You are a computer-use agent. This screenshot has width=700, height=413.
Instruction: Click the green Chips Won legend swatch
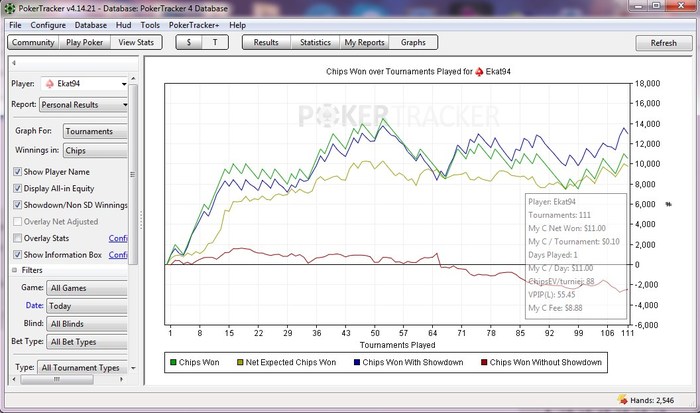click(x=173, y=362)
